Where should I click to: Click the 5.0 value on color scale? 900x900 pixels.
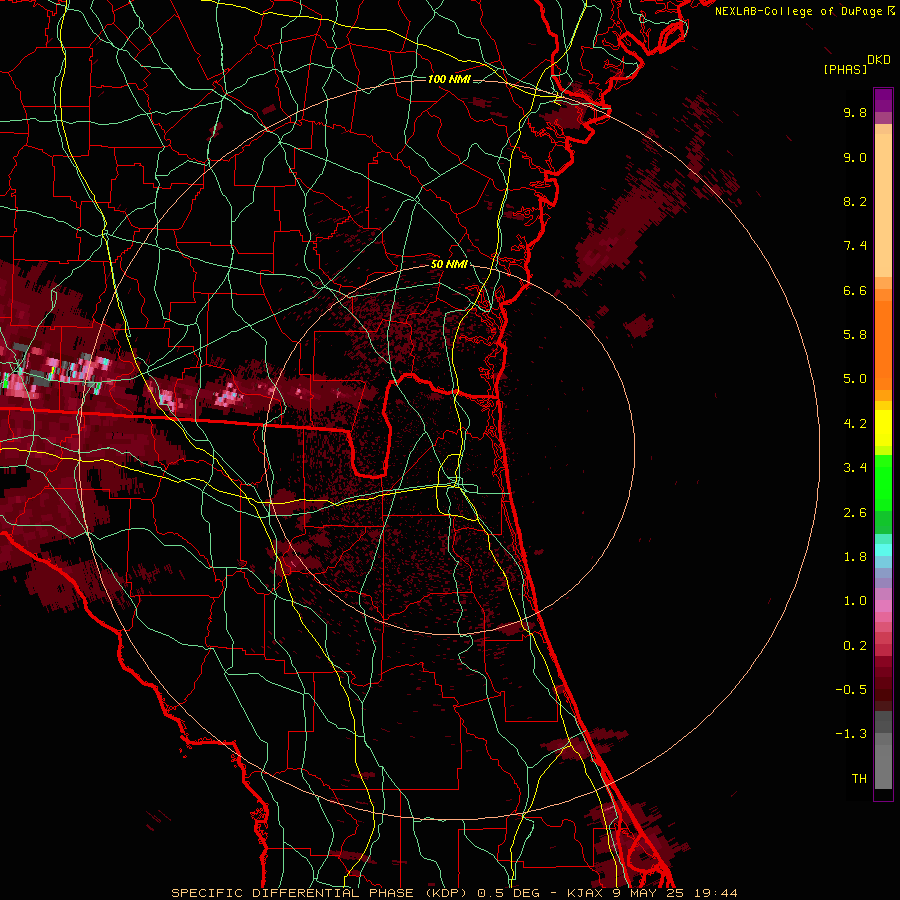[855, 379]
